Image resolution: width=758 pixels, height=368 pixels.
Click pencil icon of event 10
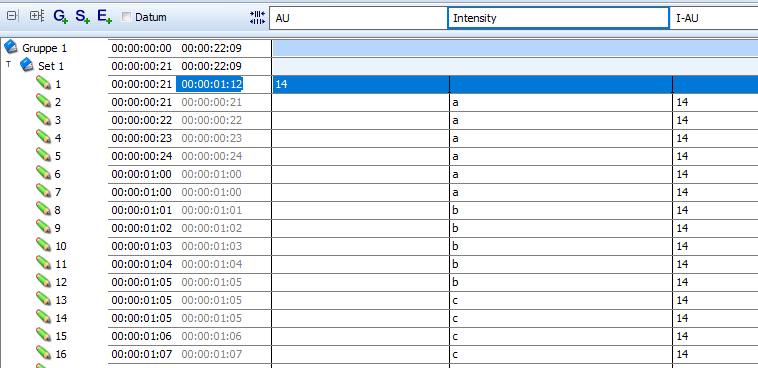[x=44, y=245]
